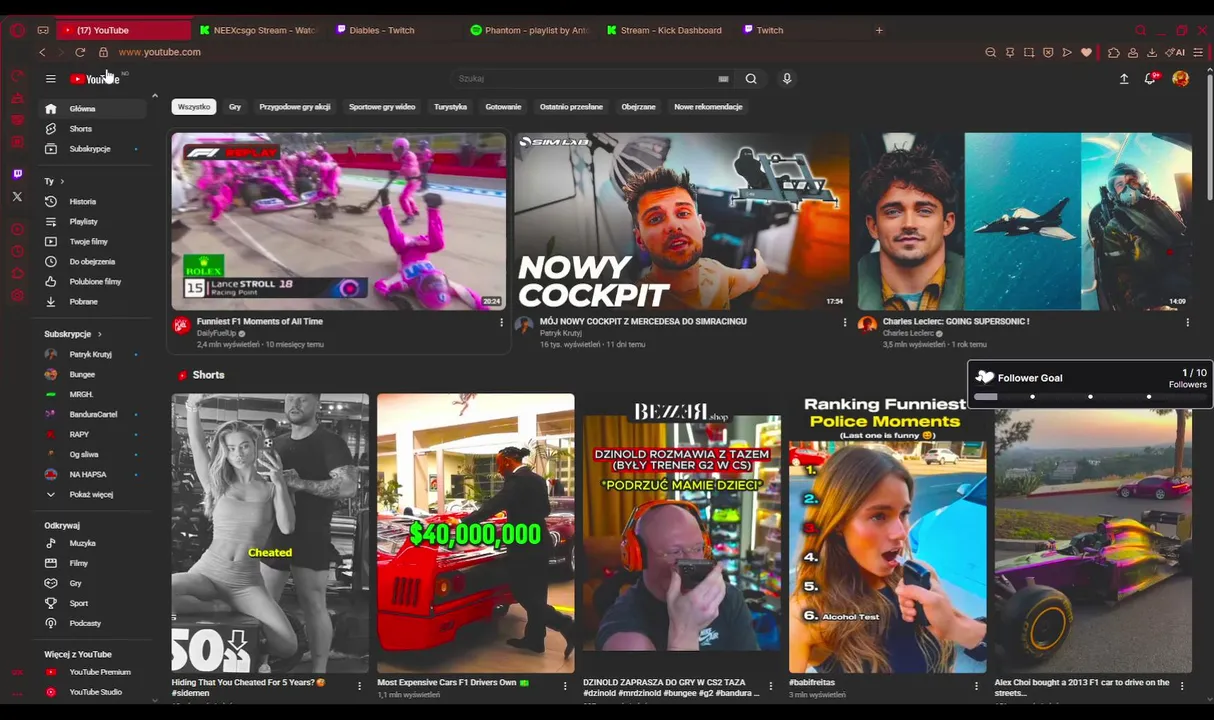
Task: Reload the page
Action: (80, 52)
